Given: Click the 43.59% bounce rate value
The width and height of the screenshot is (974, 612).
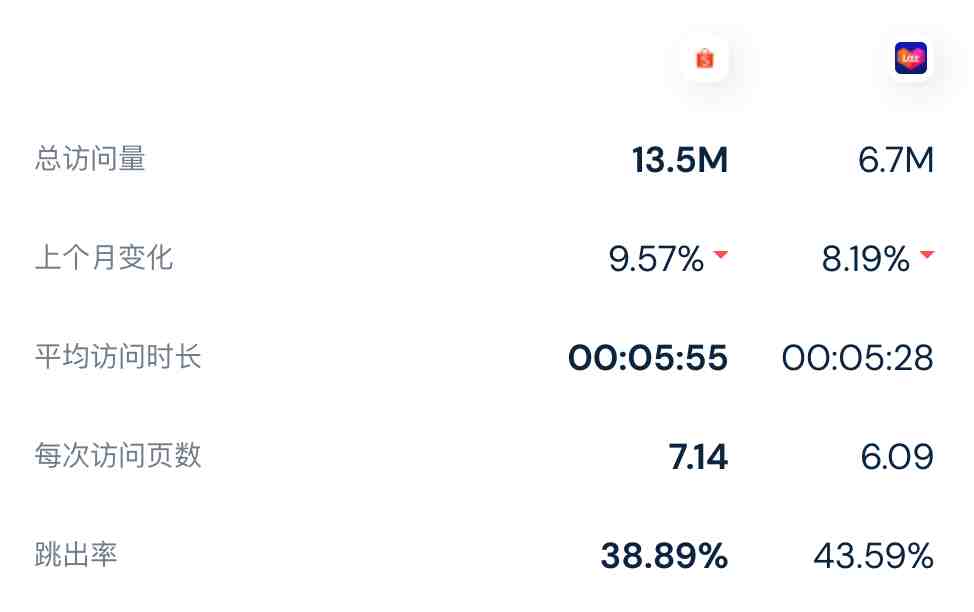Looking at the screenshot, I should 873,555.
